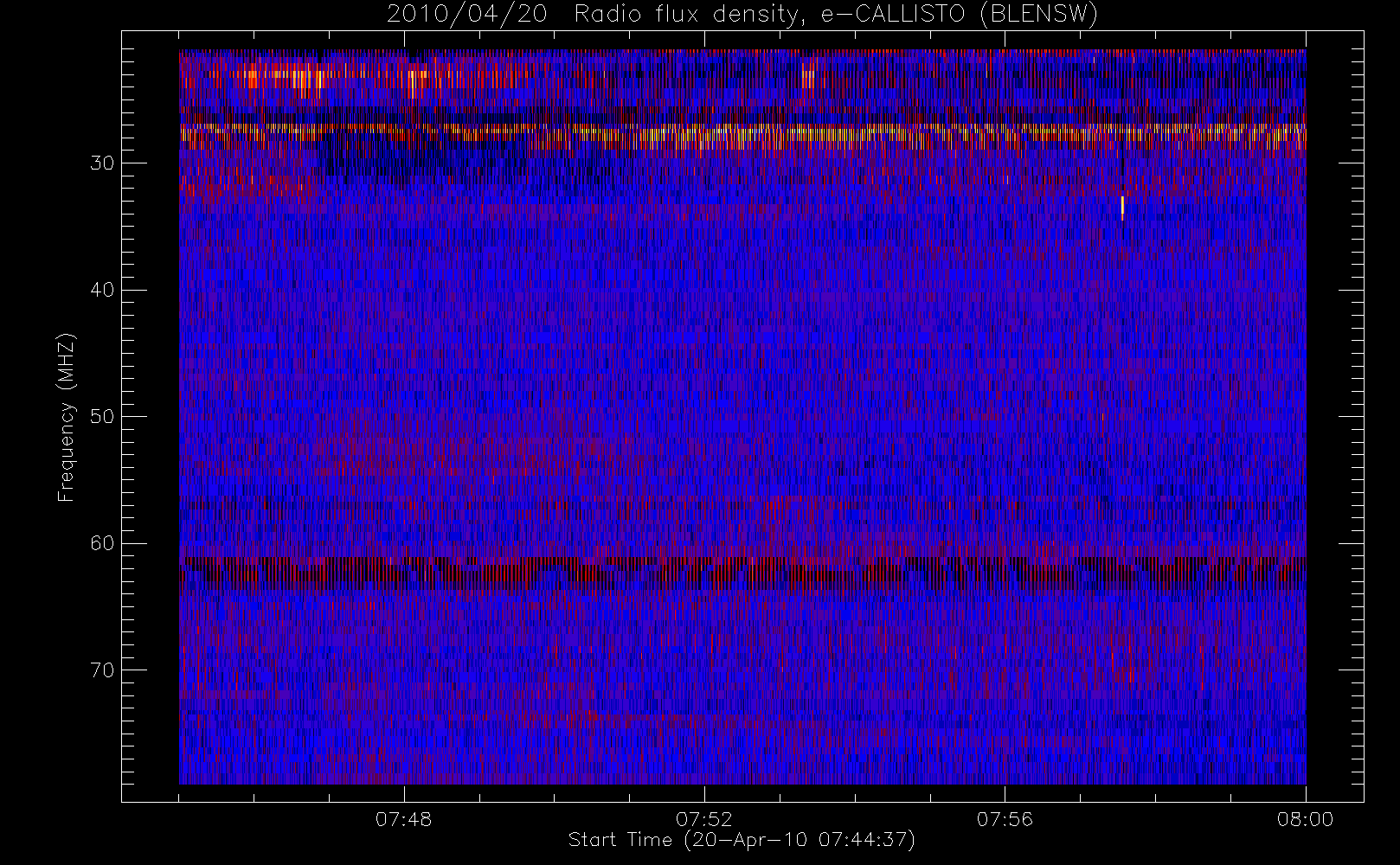Click the 07:56 time tick label
This screenshot has width=1400, height=865.
point(1005,819)
